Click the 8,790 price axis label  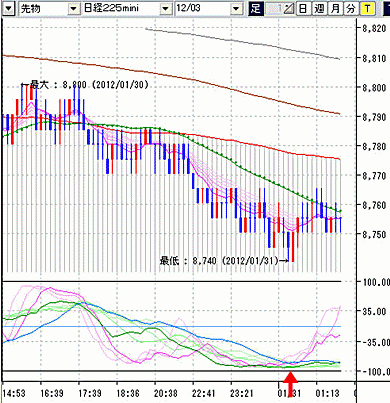point(374,117)
